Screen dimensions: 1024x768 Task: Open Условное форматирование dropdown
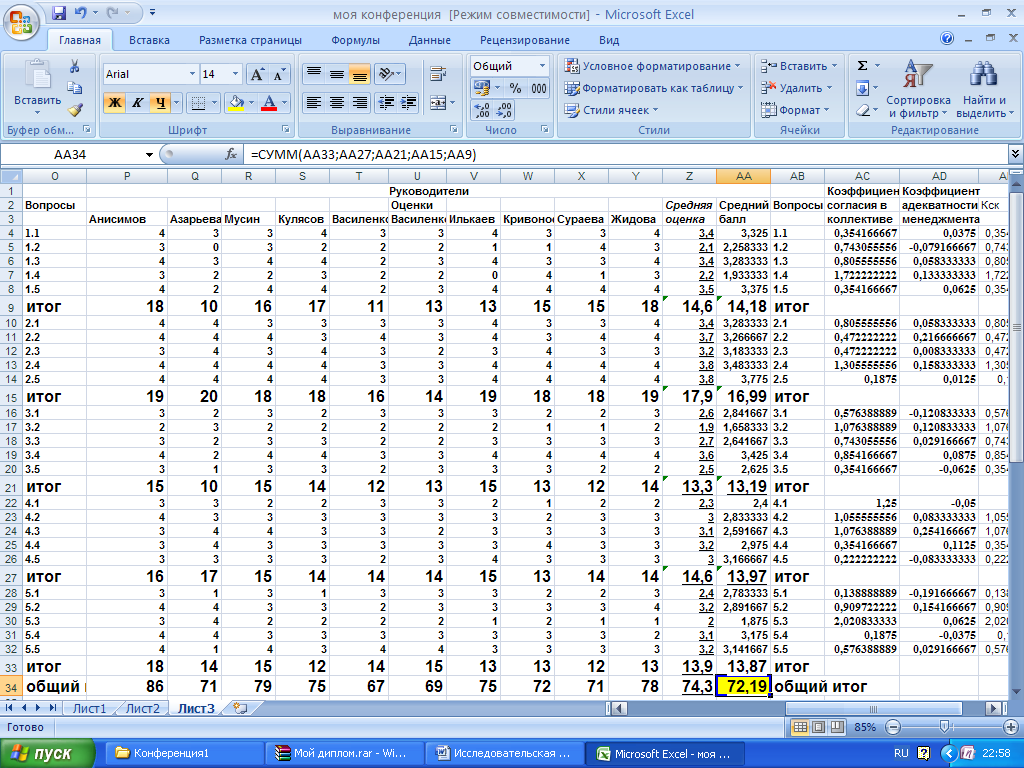pyautogui.click(x=654, y=66)
